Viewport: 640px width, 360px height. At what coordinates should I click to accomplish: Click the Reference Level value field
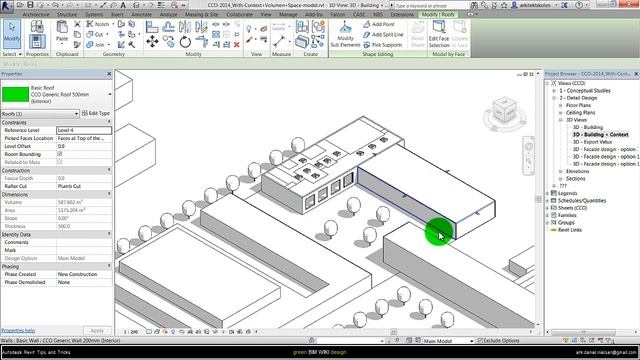coord(84,130)
